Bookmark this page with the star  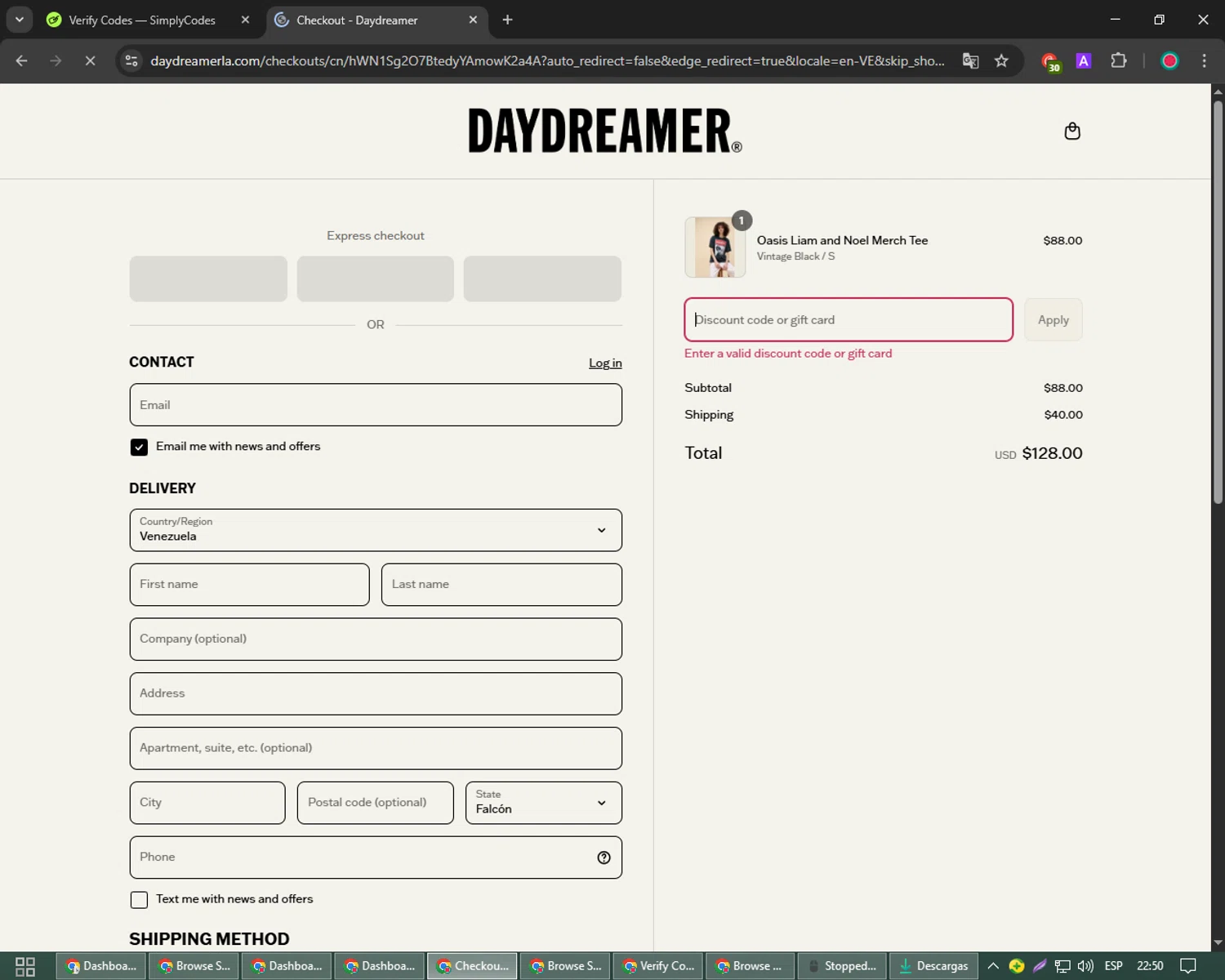pyautogui.click(x=1001, y=60)
